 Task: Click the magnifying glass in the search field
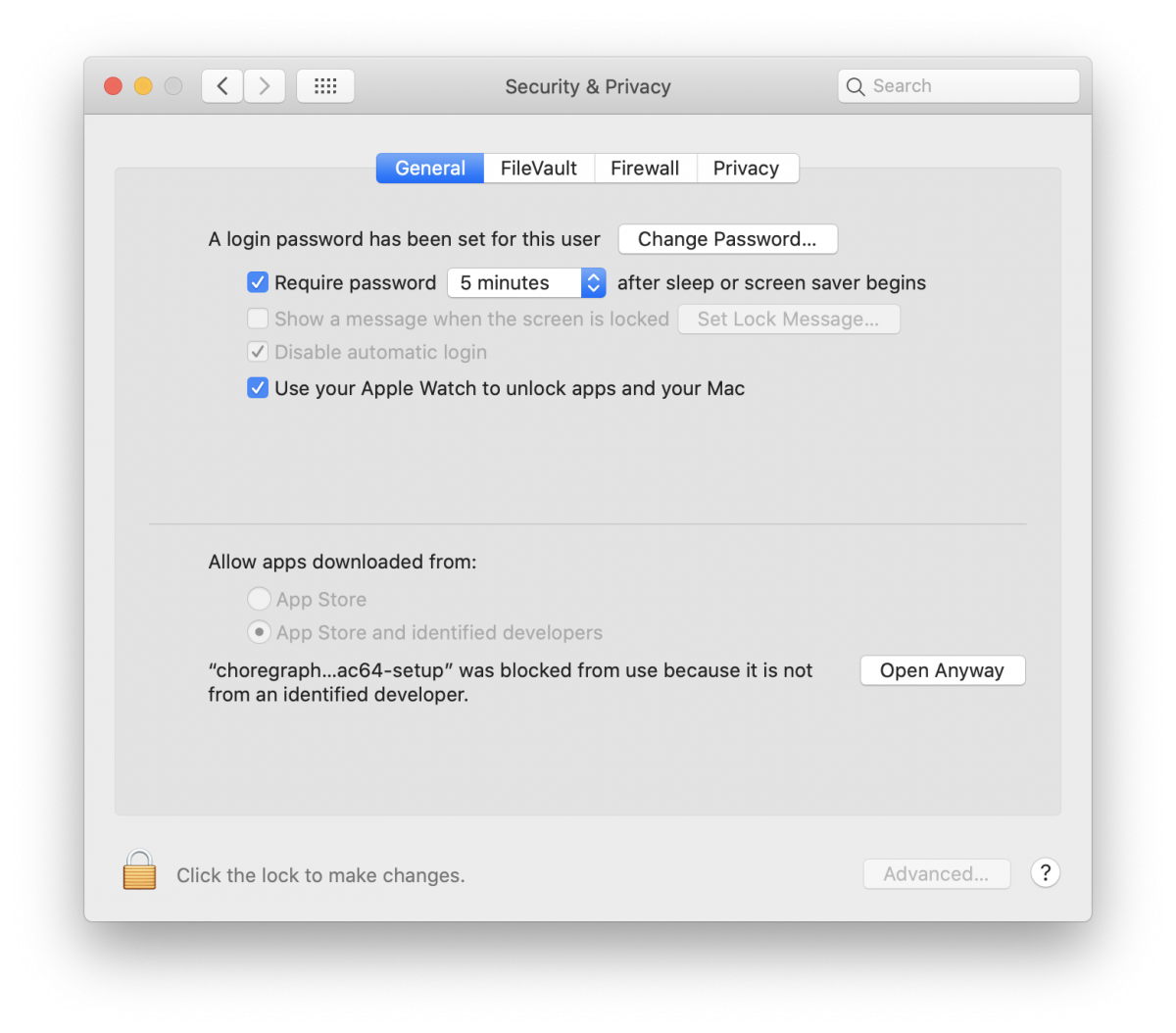(x=855, y=86)
